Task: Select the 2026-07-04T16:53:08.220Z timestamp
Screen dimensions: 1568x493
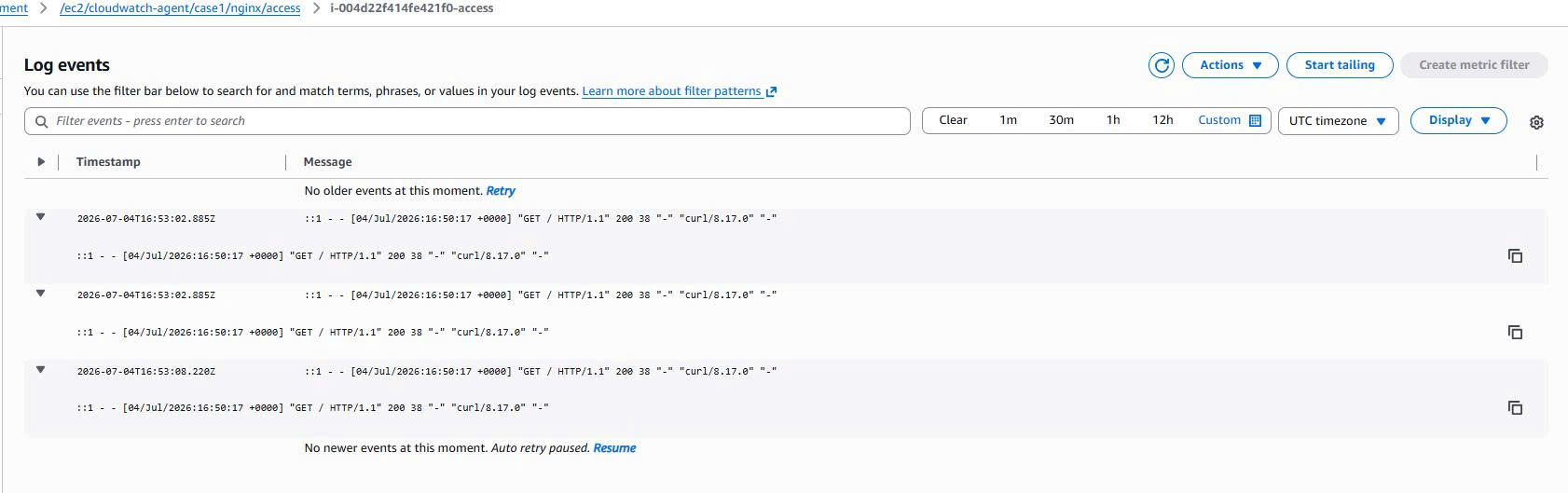Action: coord(146,371)
